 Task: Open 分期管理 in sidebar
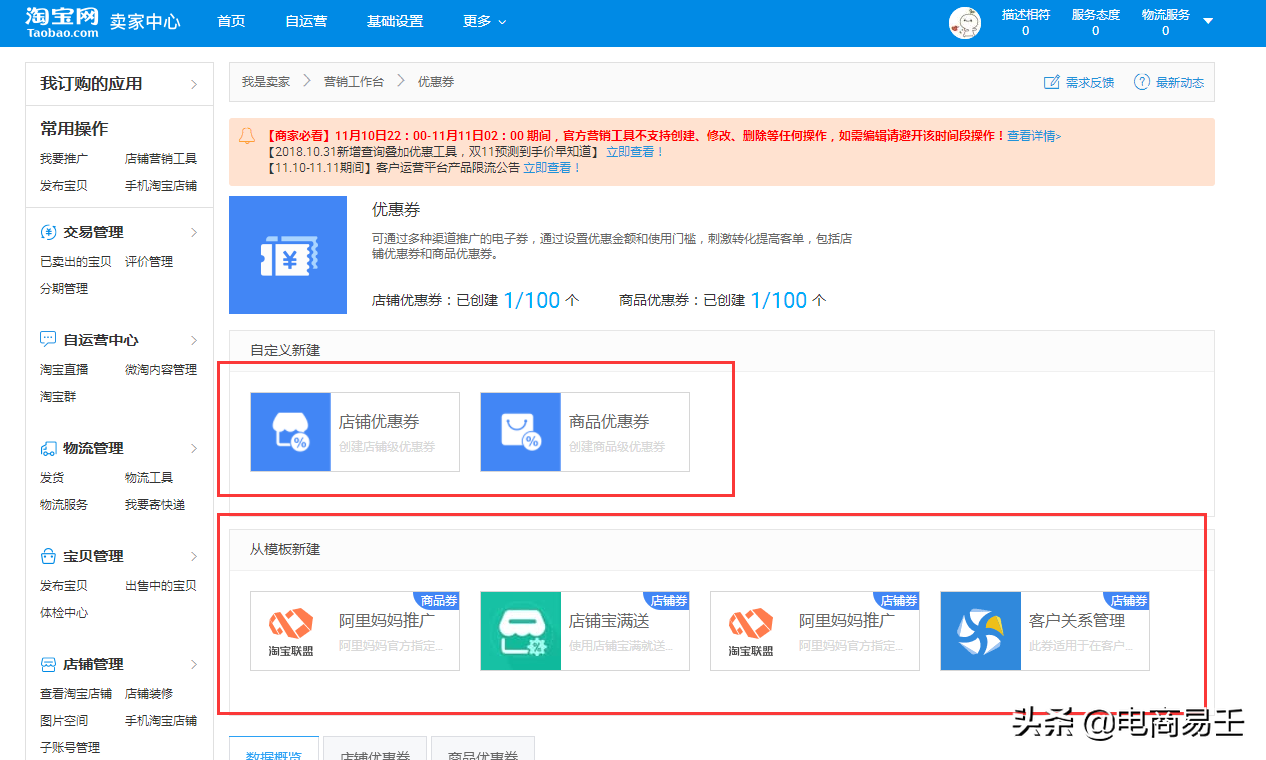[64, 288]
